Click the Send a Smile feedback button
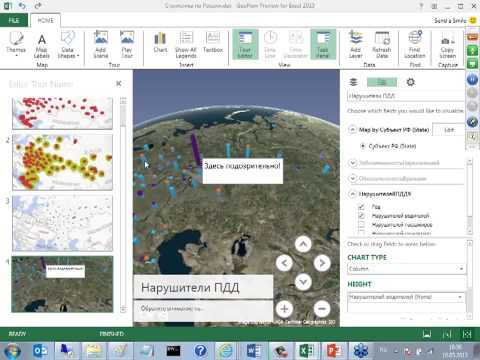Viewport: 480px width, 360px height. click(455, 21)
